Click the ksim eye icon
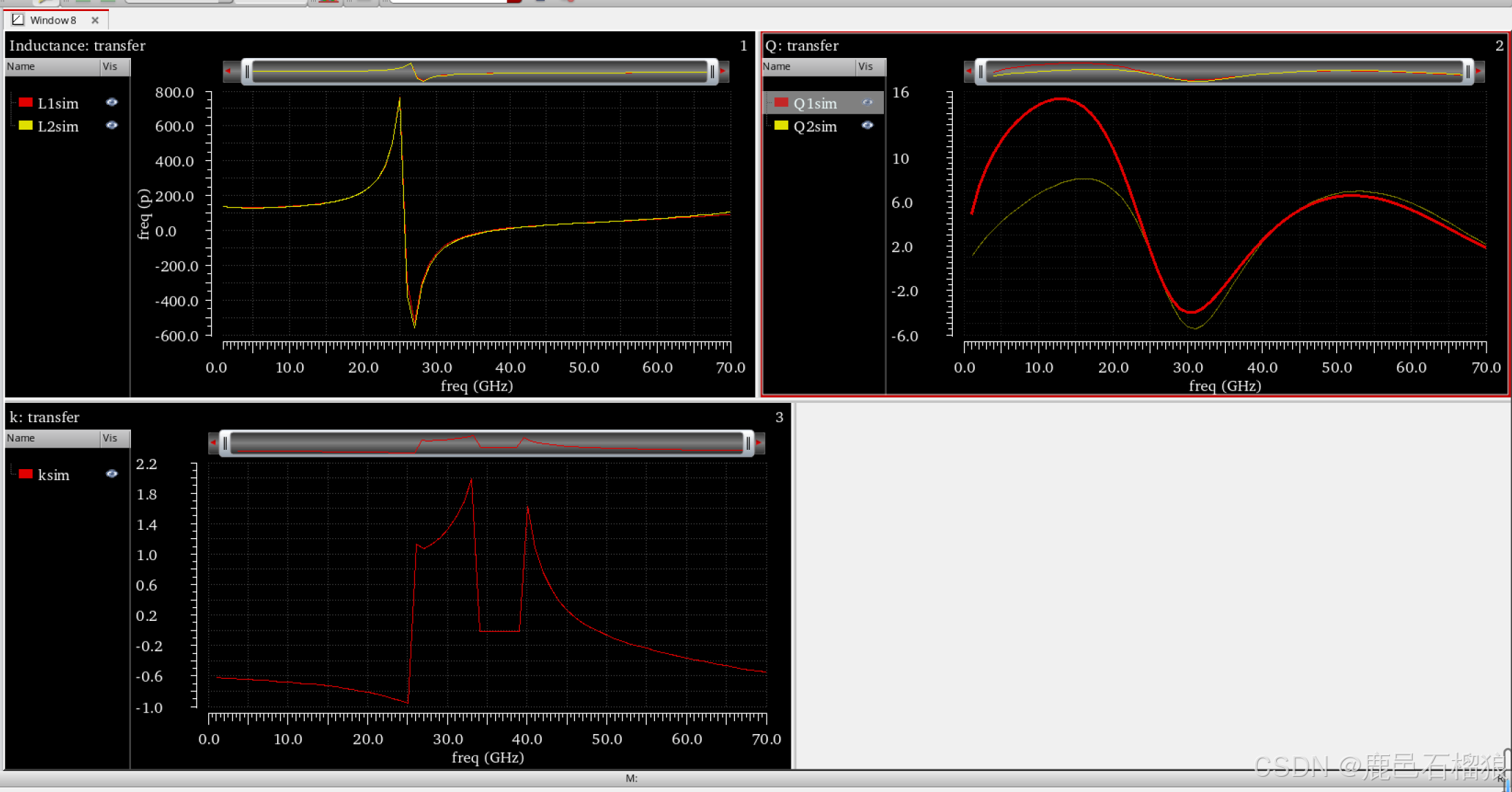 coord(112,474)
